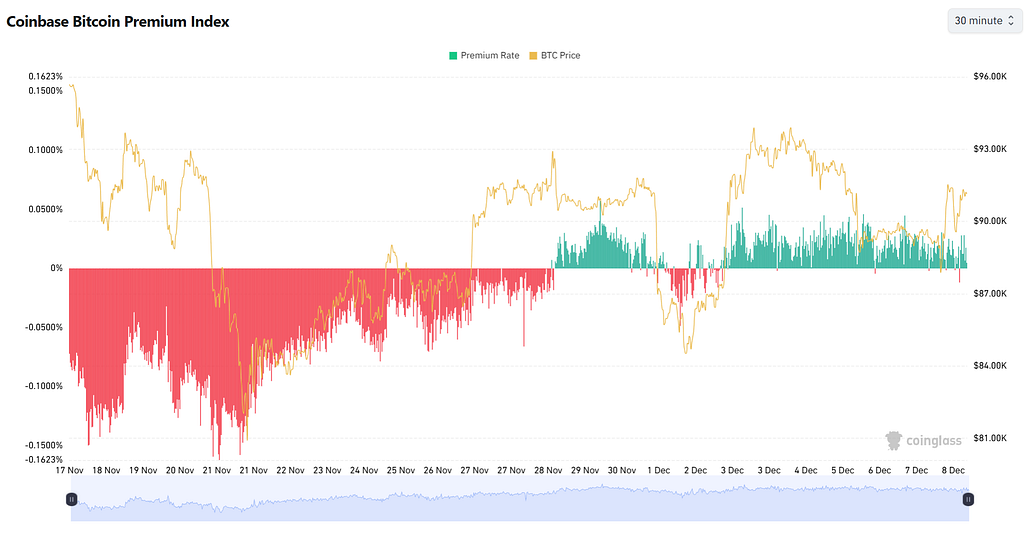Click the 25 Nov date label
The image size is (1024, 543).
[400, 470]
